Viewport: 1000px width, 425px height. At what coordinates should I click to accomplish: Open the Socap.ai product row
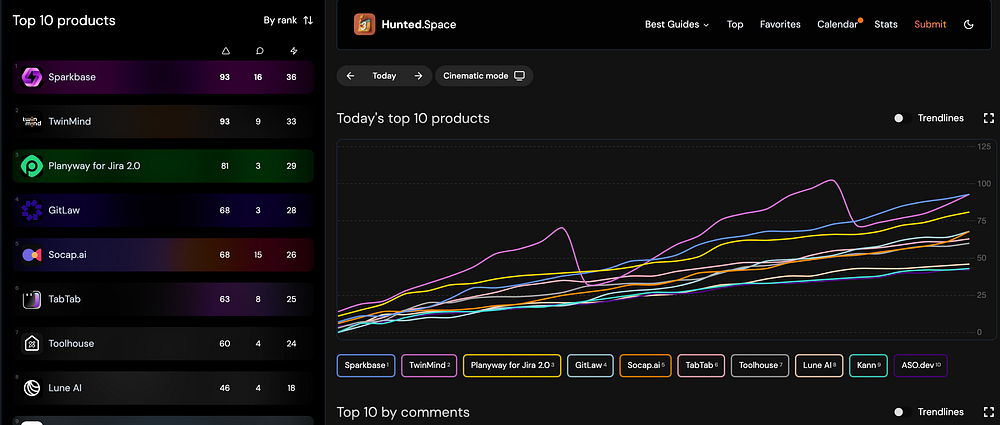tap(163, 255)
